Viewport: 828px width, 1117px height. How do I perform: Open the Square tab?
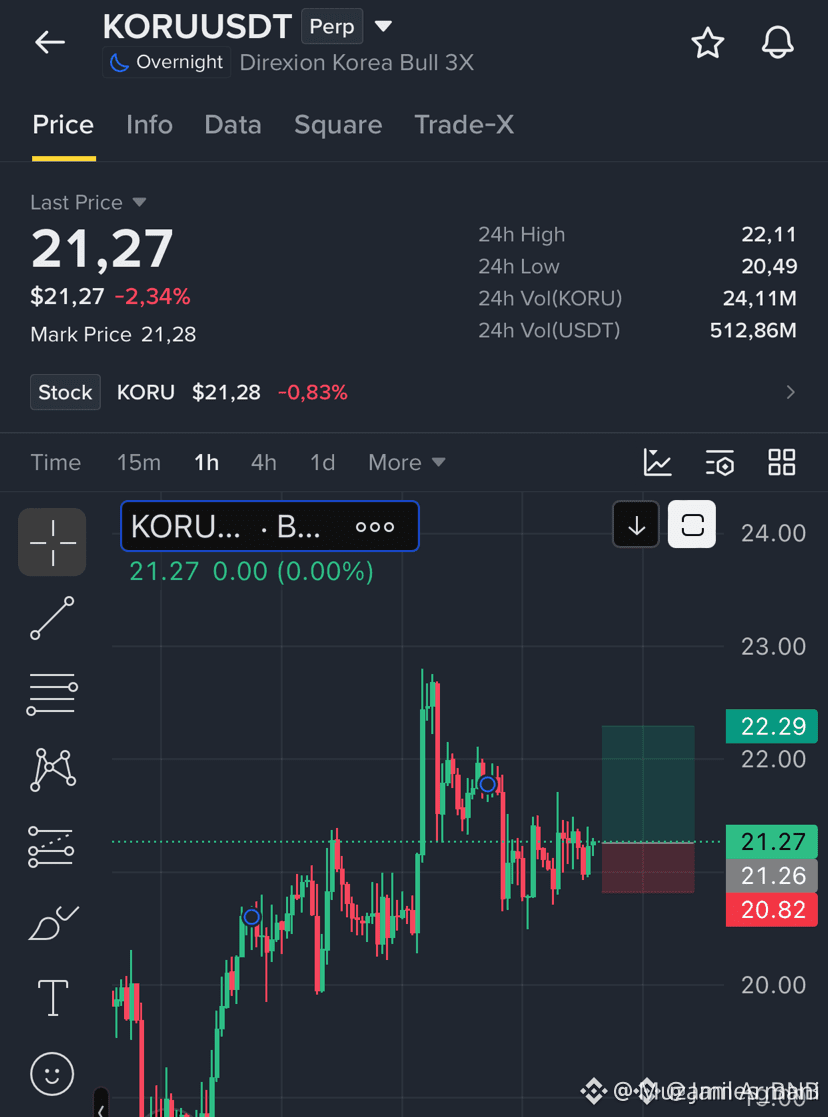pos(338,125)
